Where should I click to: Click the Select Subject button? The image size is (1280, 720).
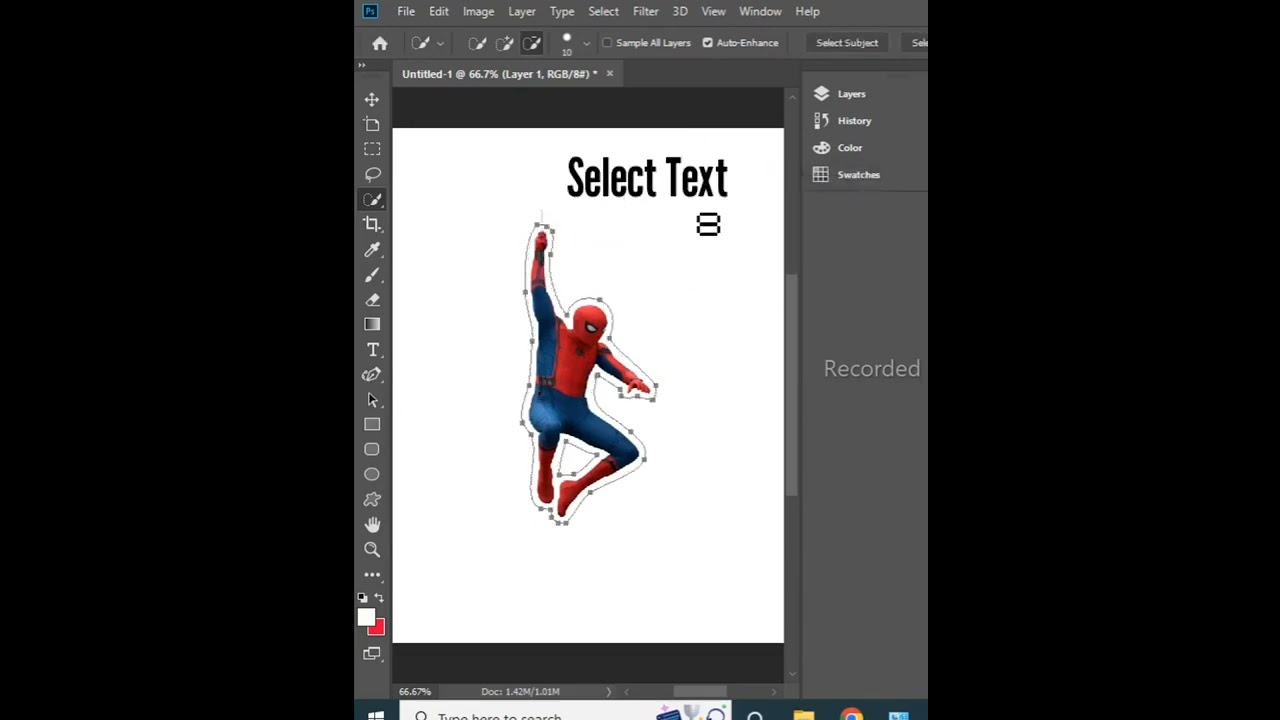pyautogui.click(x=847, y=43)
